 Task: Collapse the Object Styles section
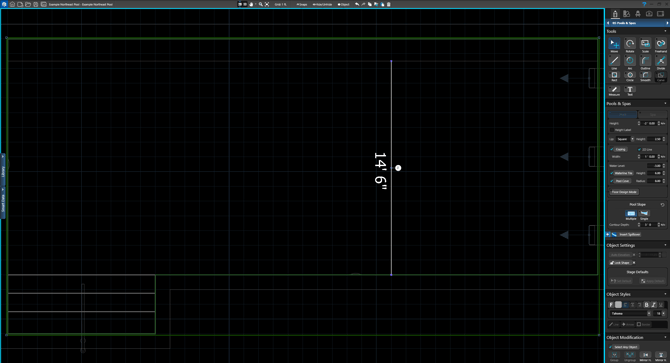tap(665, 294)
